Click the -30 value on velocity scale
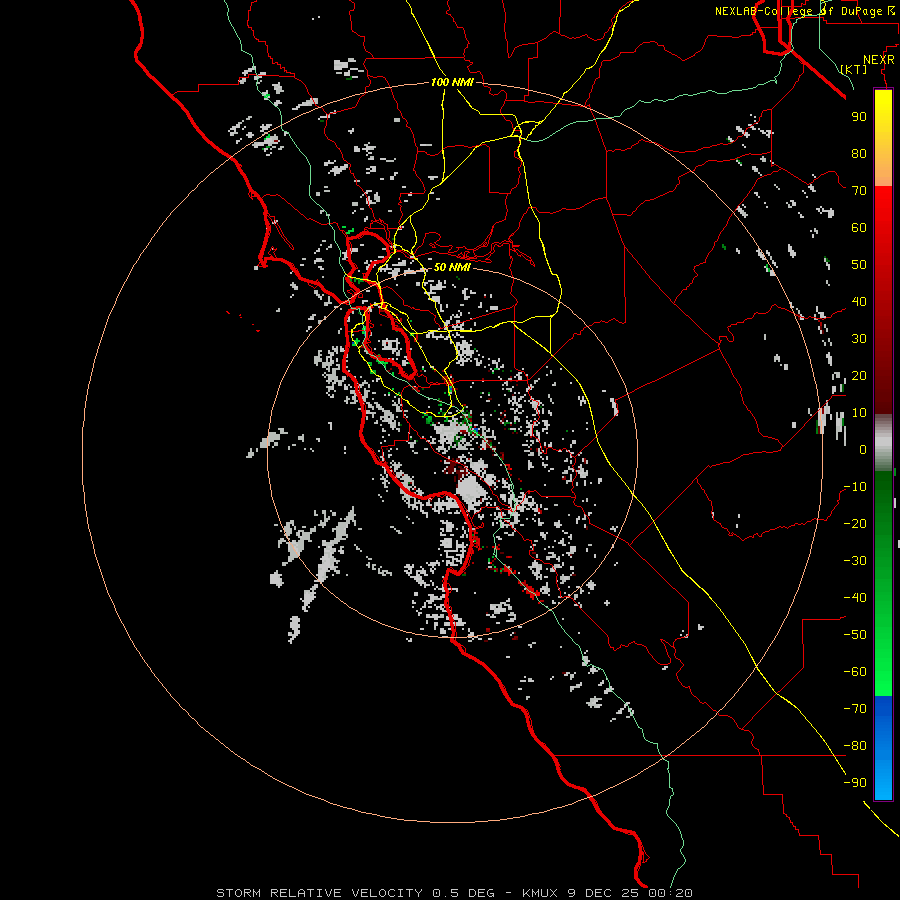This screenshot has height=900, width=900. click(855, 561)
